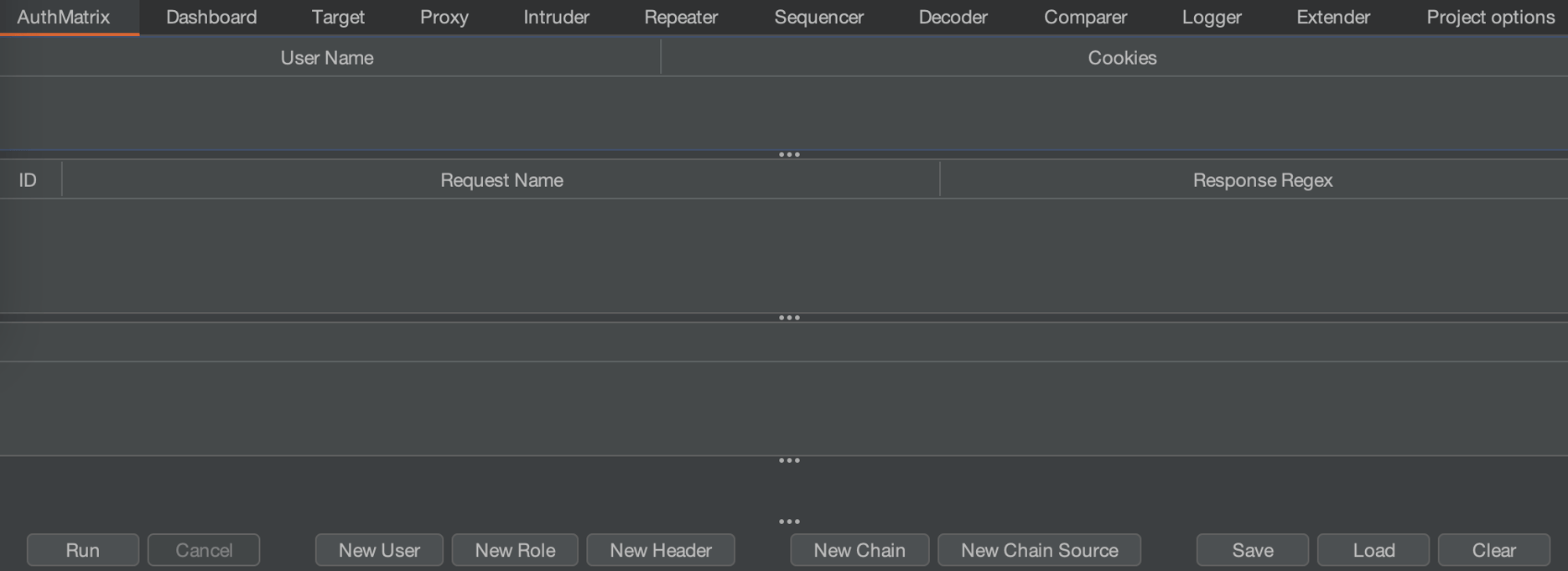Click the ID column header
Image resolution: width=1568 pixels, height=571 pixels.
pos(29,180)
